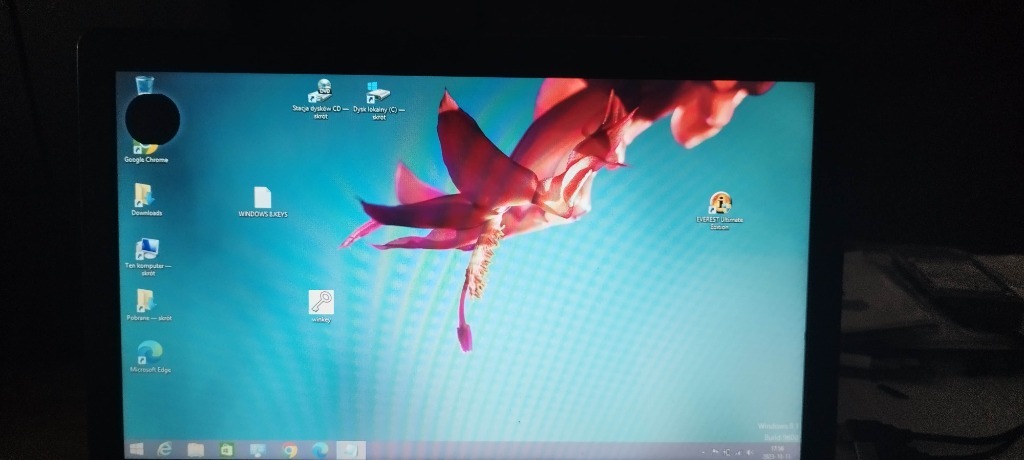This screenshot has width=1024, height=460.
Task: Select the Downloads folder shortcut
Action: coord(146,196)
